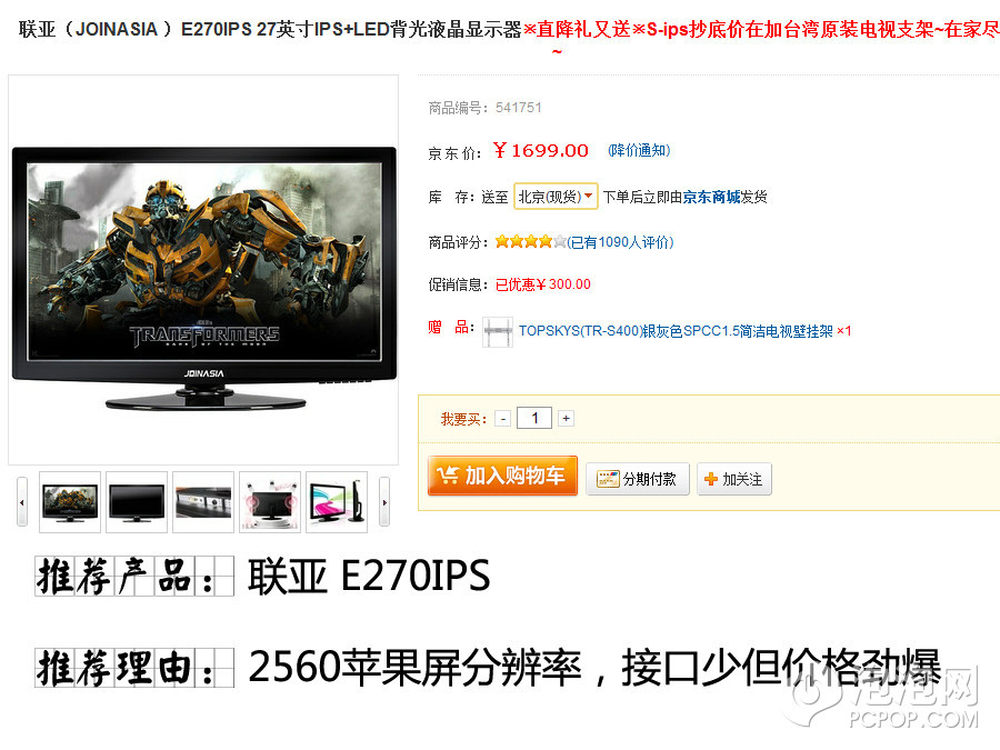
Task: Select the colorful side-view monitor thumbnail
Action: 337,502
